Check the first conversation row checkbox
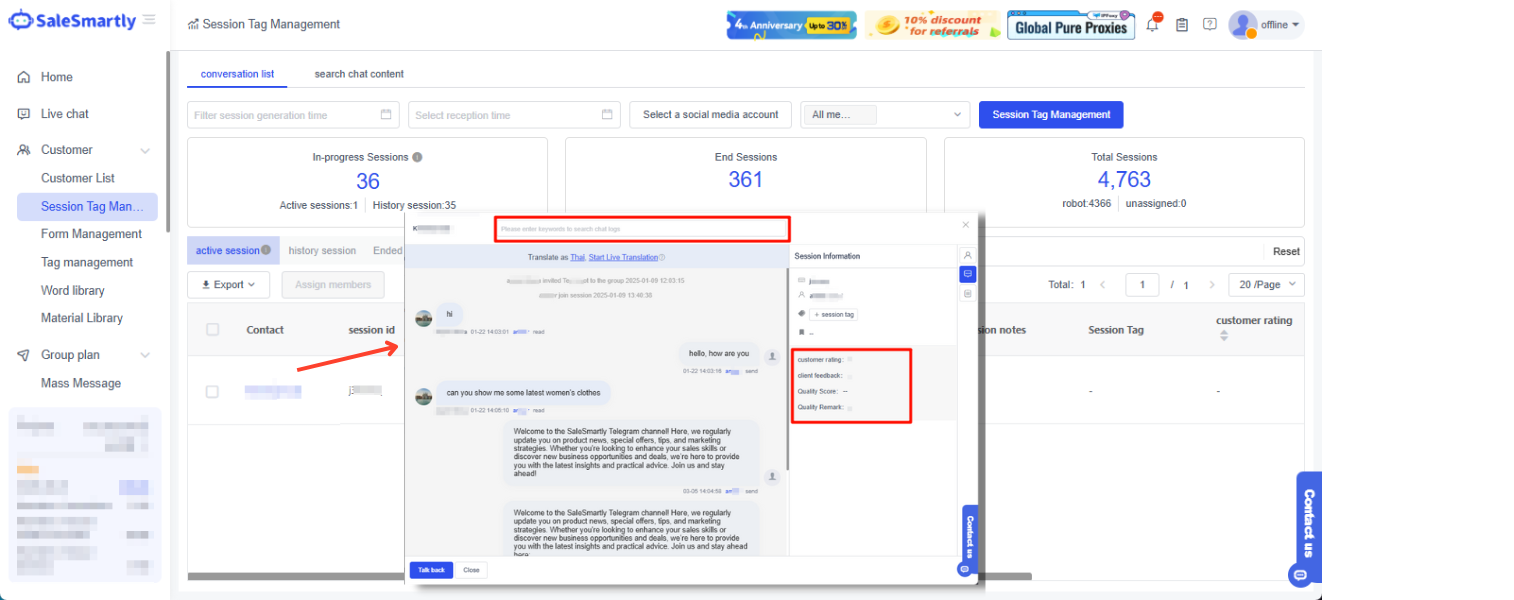The image size is (1514, 600). tap(212, 392)
